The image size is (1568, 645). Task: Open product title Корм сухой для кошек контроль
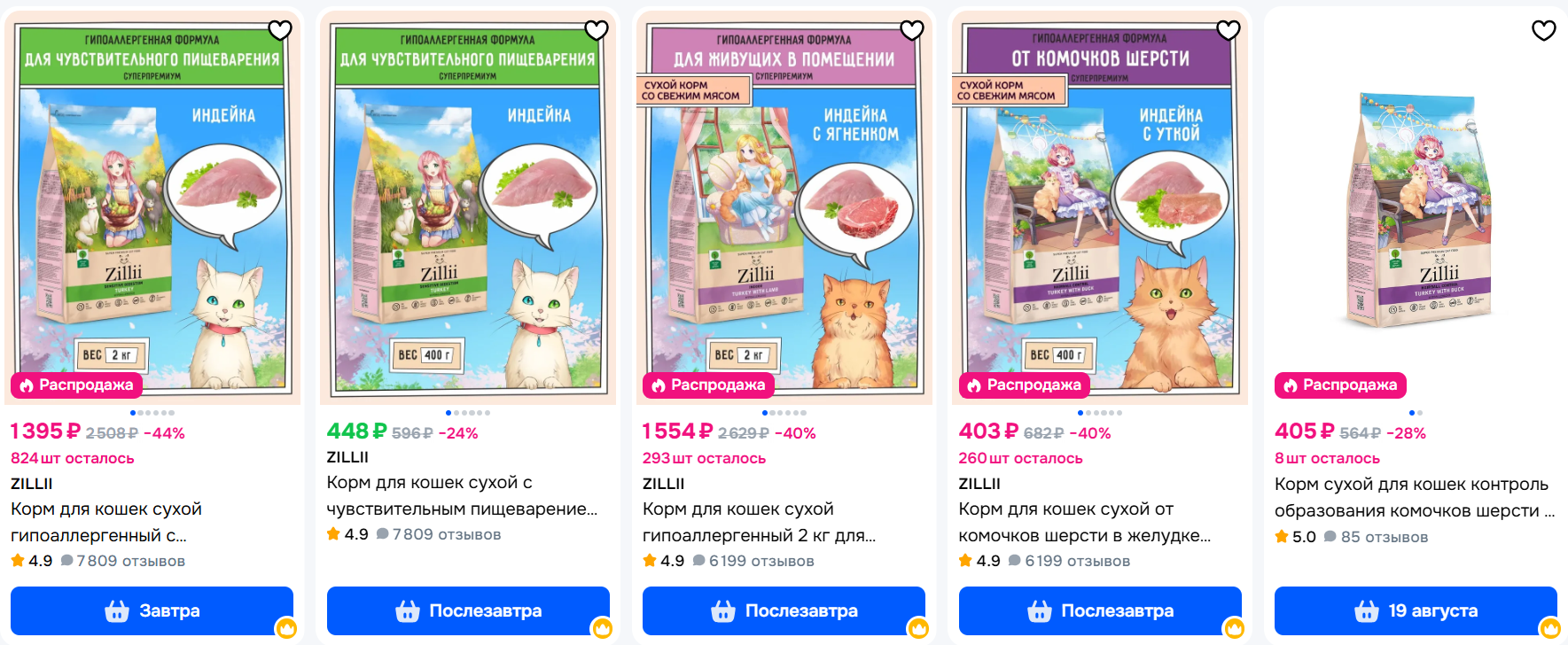tap(1415, 498)
